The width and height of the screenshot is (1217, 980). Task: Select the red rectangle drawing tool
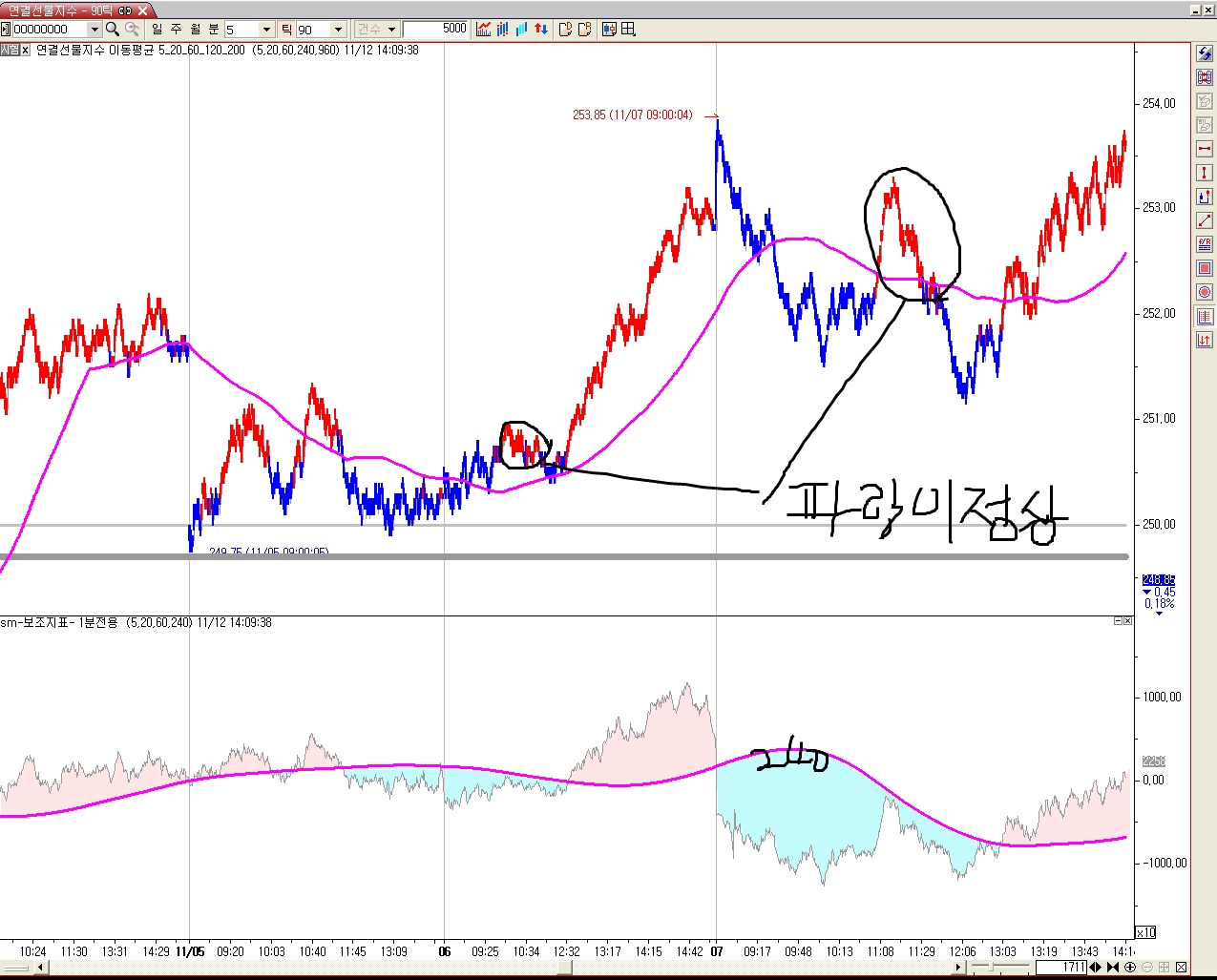[1205, 268]
